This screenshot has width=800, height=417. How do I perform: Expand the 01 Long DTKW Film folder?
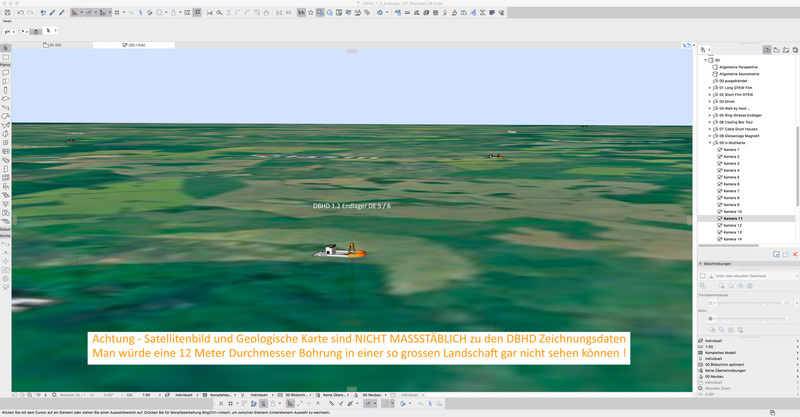[x=709, y=87]
